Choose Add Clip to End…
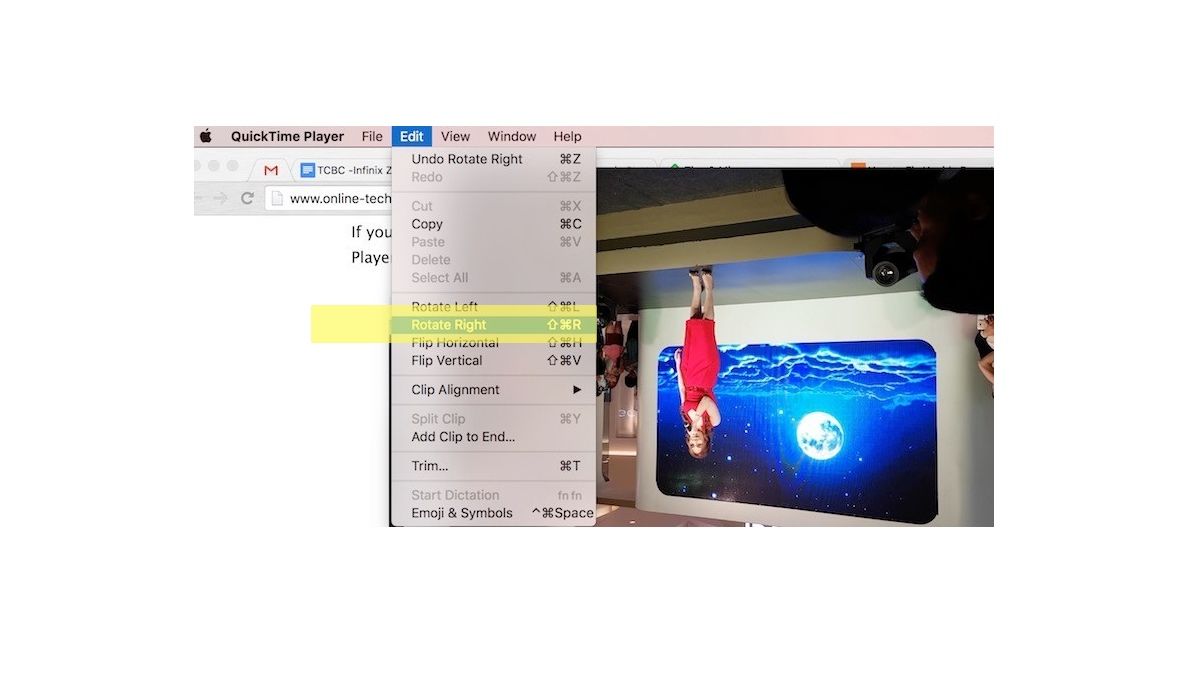Image resolution: width=1200 pixels, height=675 pixels. pos(493,437)
